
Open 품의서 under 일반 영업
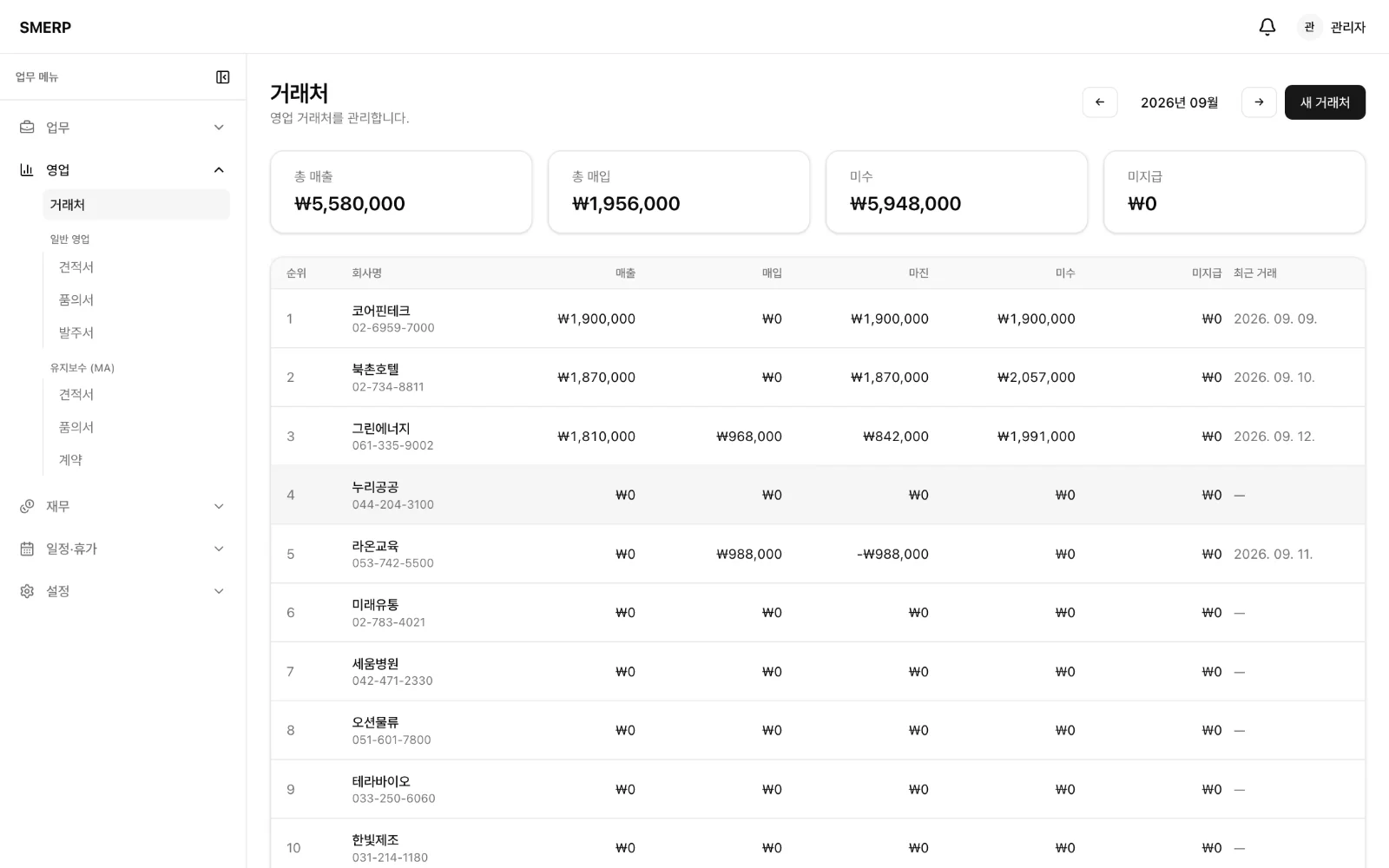[x=76, y=300]
